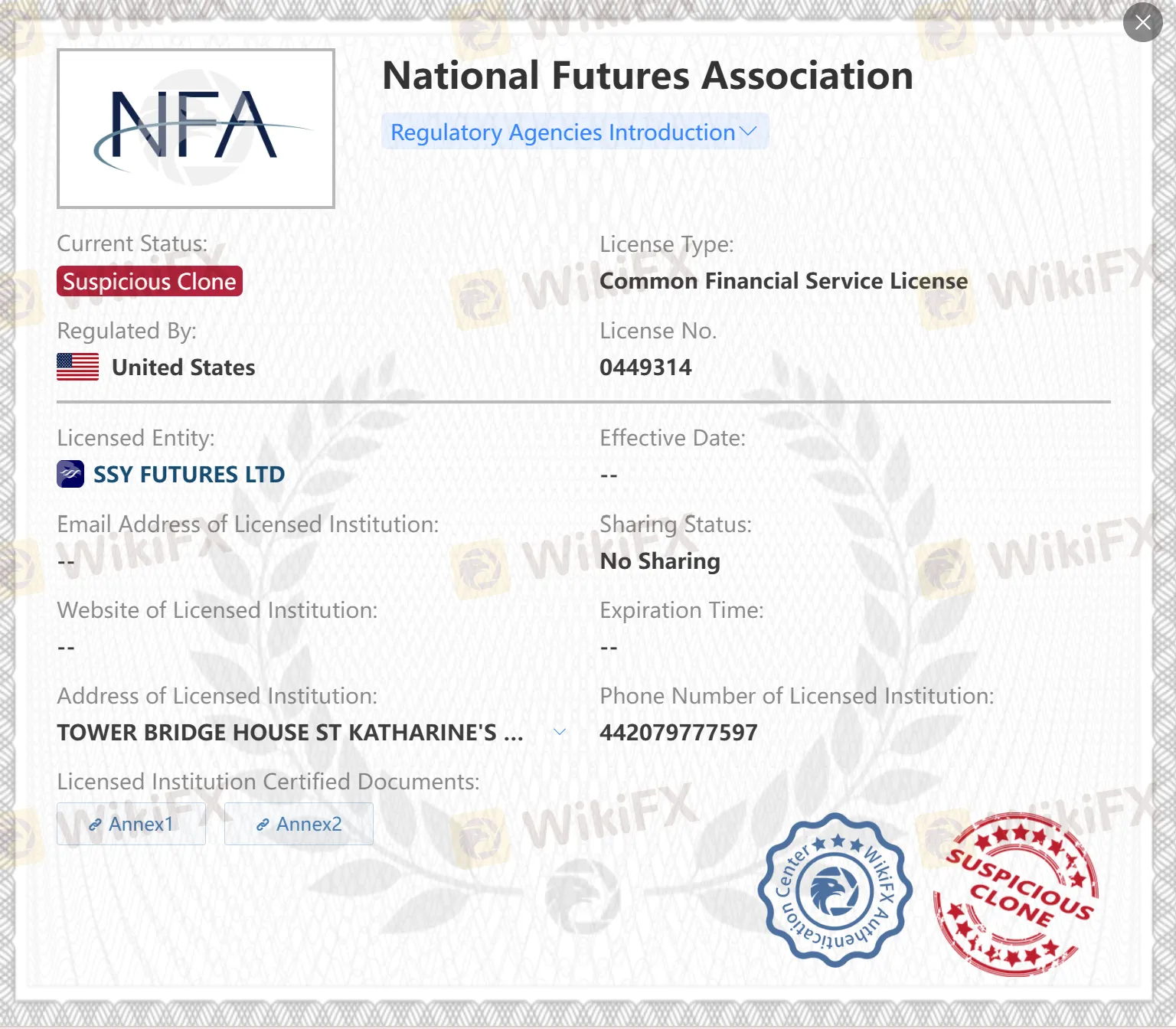This screenshot has height=1029, width=1176.
Task: Click the SSY Futures company logo icon
Action: [70, 474]
